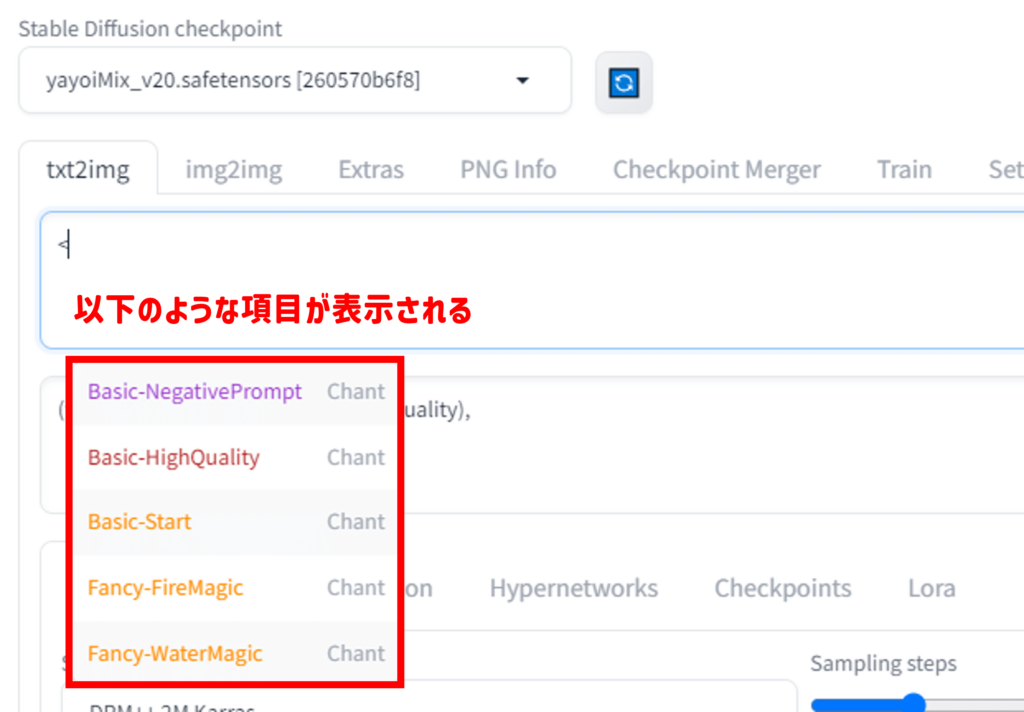Open the yayoiMix_v20 checkpoint dropdown

coord(294,81)
